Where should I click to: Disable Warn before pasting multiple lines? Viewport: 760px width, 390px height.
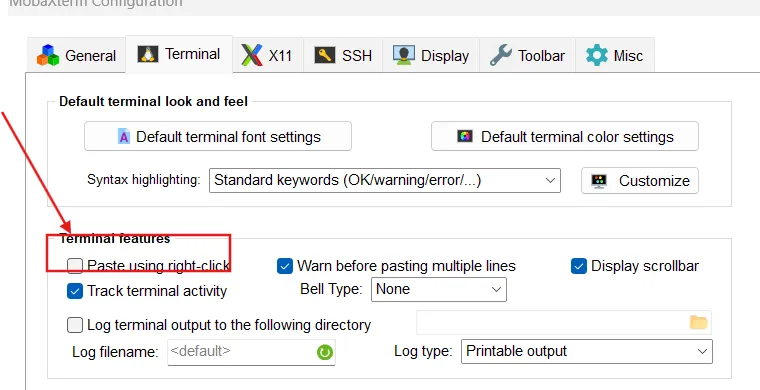(x=285, y=266)
